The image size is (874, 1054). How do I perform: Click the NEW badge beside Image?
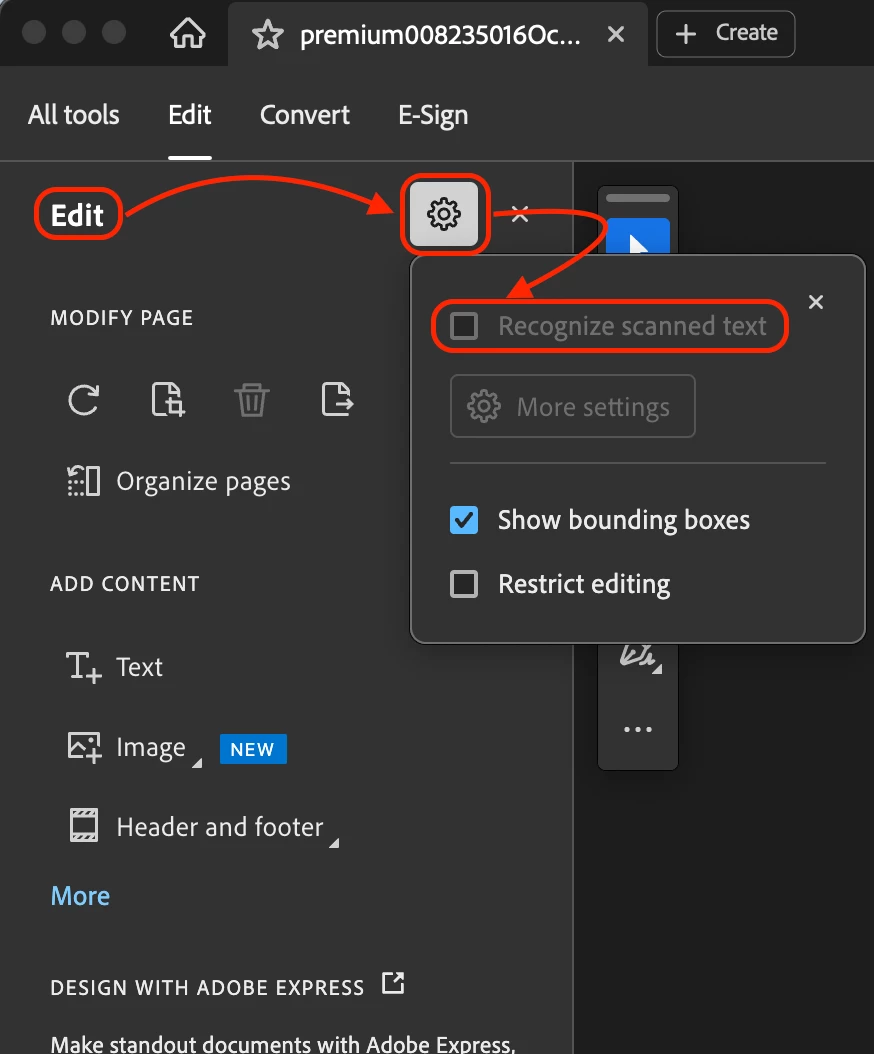(x=253, y=749)
